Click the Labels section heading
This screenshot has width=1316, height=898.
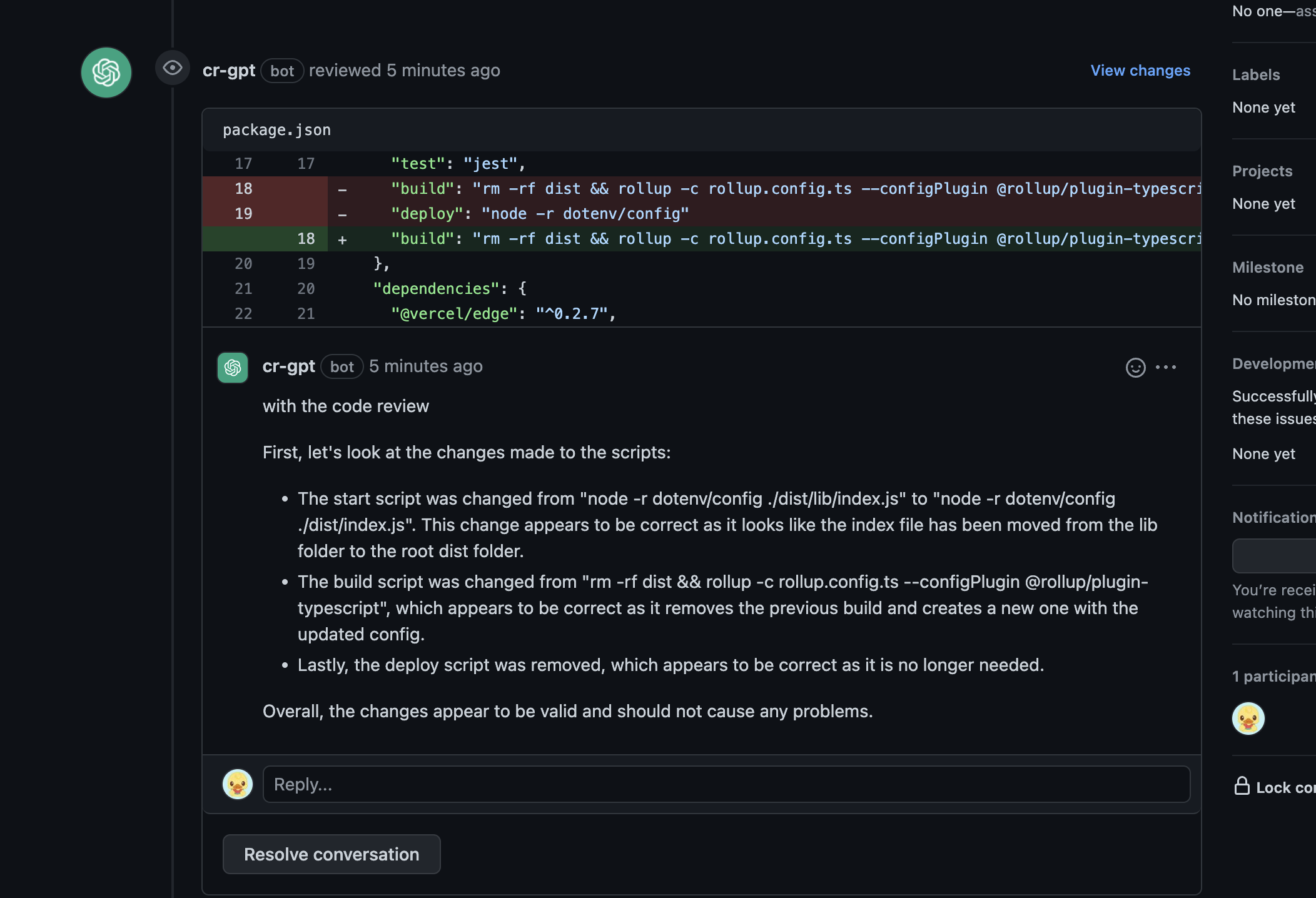point(1255,74)
